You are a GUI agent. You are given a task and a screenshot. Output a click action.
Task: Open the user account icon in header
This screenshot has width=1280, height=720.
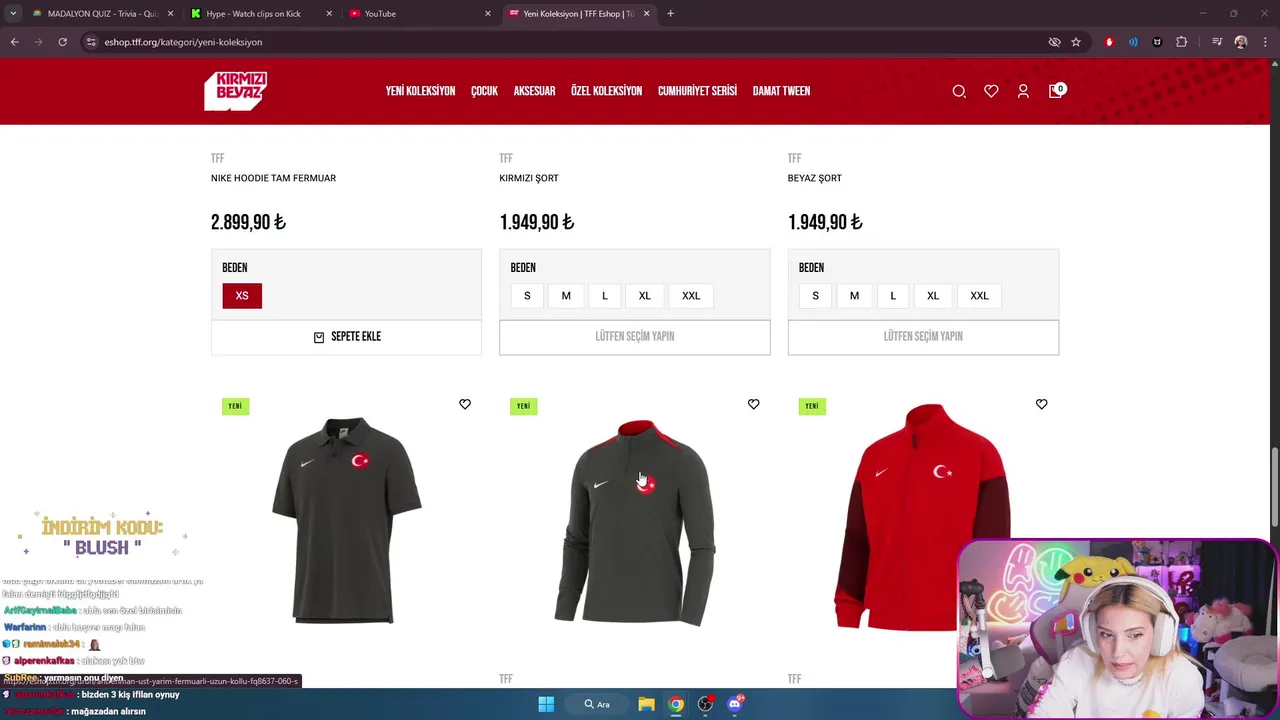[1023, 91]
